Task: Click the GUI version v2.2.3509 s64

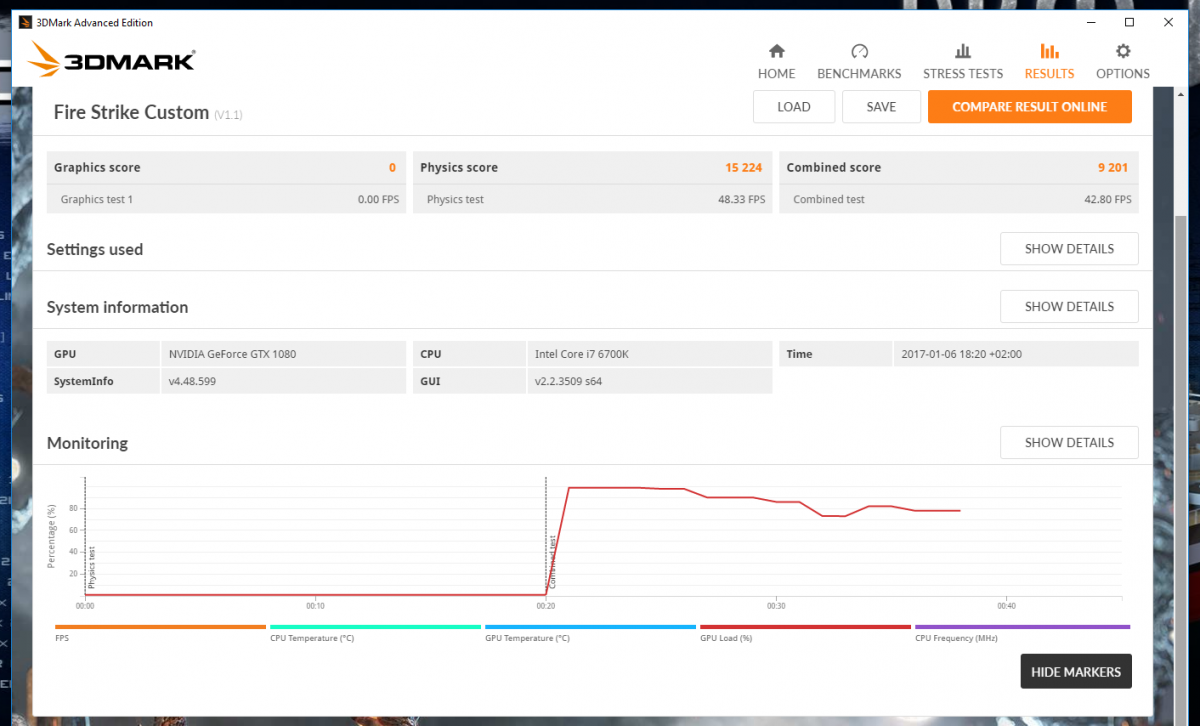Action: (568, 381)
